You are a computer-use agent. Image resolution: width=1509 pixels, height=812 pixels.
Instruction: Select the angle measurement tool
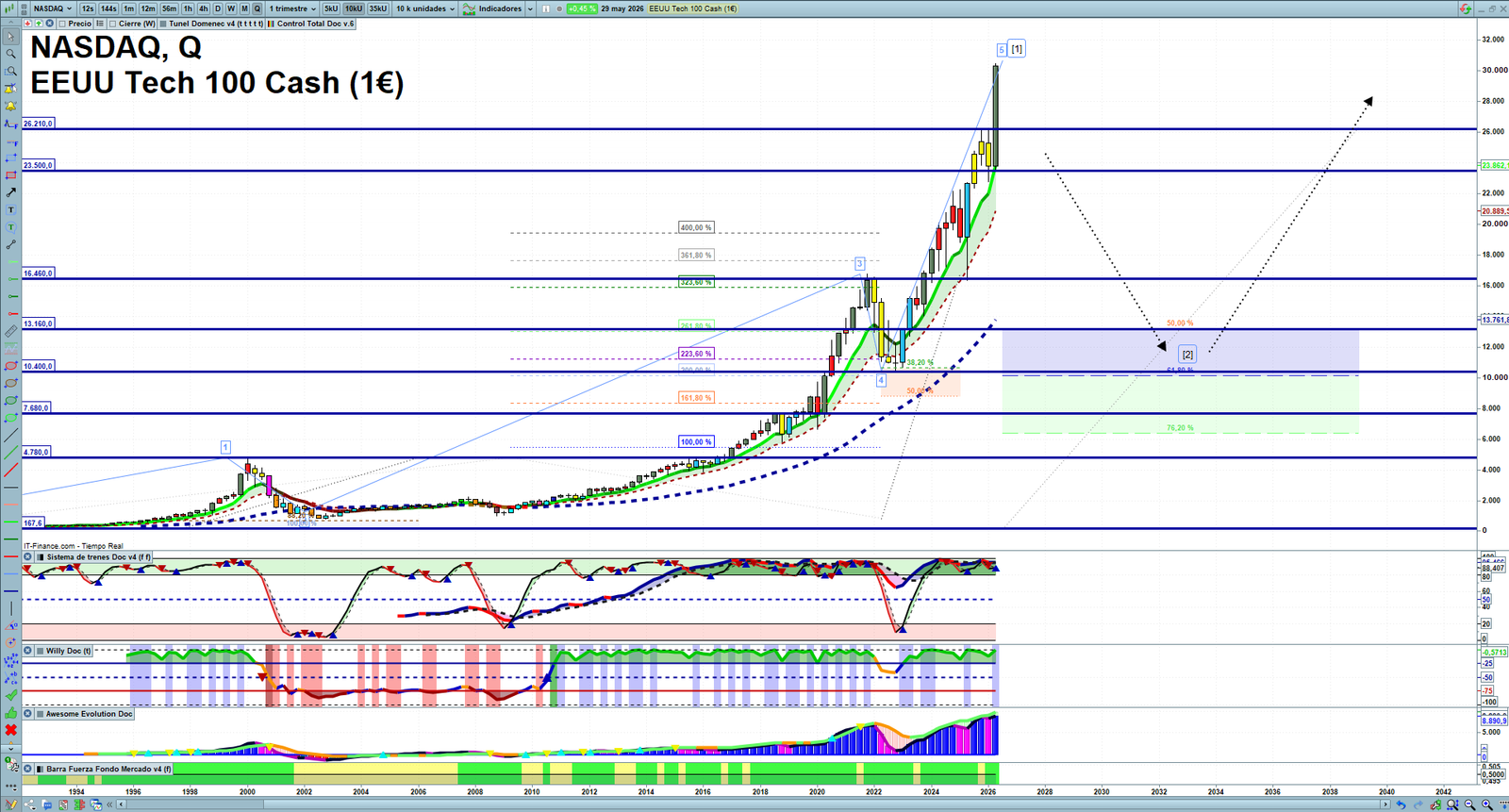(10, 625)
